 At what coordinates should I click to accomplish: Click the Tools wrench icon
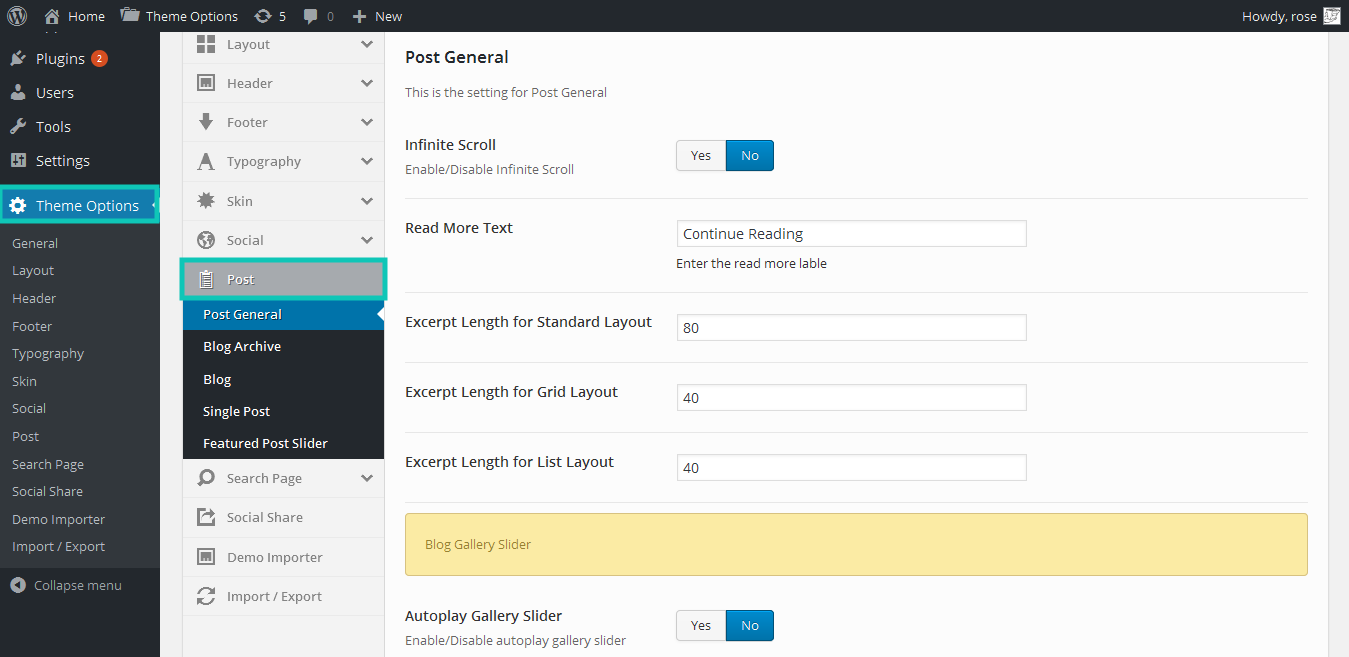pyautogui.click(x=18, y=127)
